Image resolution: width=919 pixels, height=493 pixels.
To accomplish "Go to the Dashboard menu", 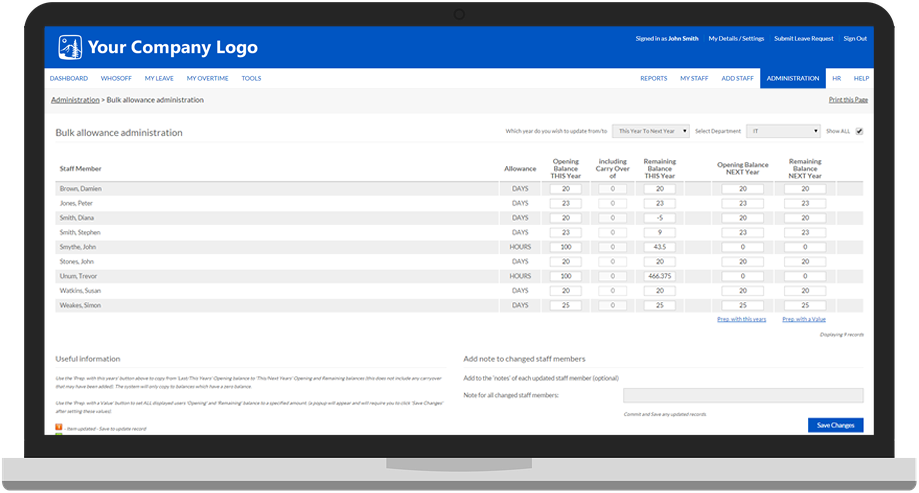I will click(x=69, y=79).
